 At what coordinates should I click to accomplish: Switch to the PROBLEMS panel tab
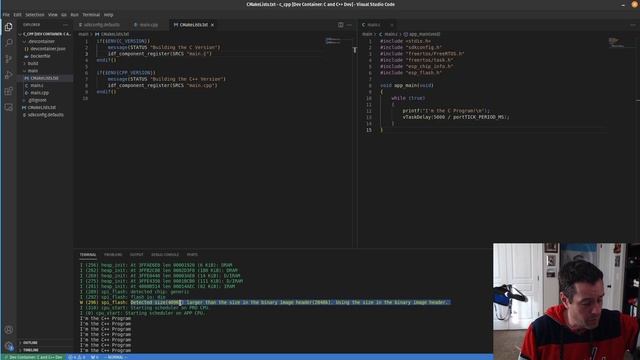click(x=113, y=255)
